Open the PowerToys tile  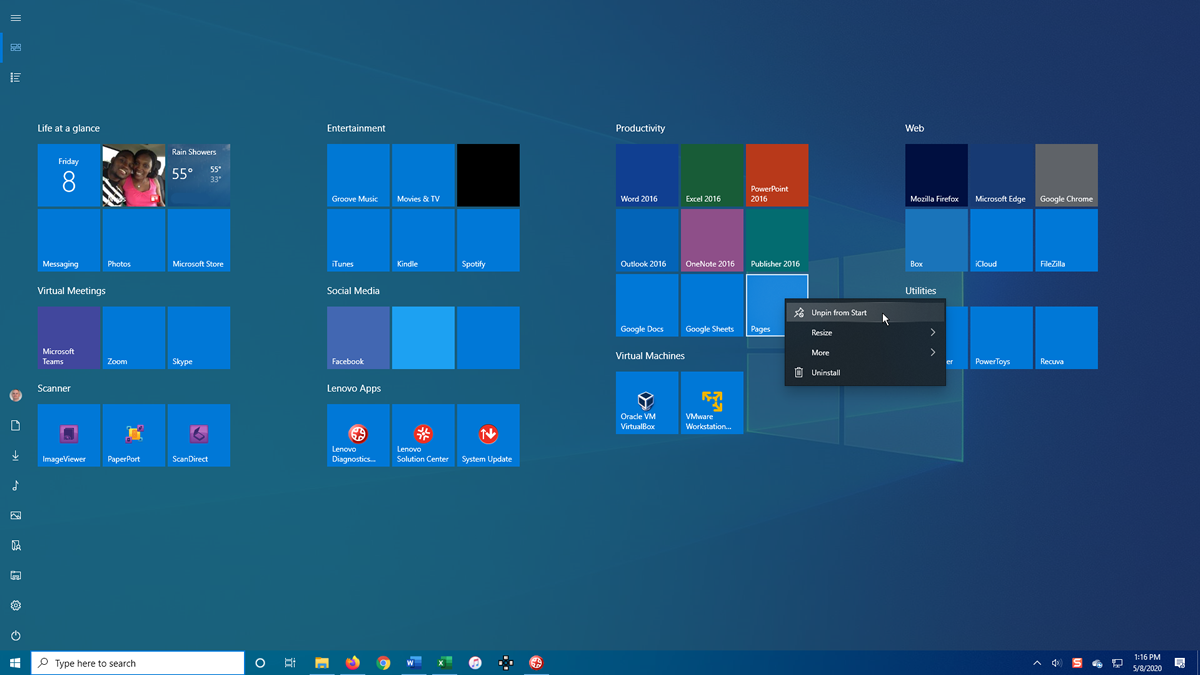pos(1001,338)
